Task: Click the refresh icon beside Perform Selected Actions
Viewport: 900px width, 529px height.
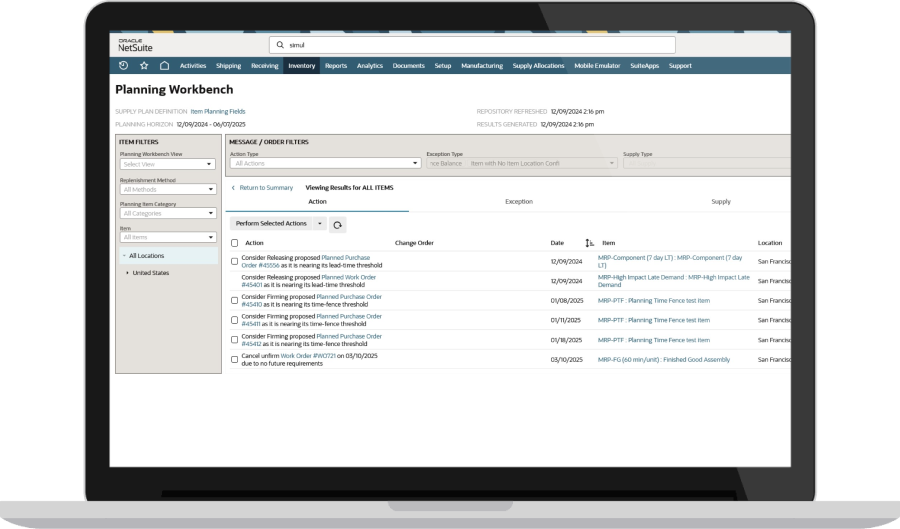Action: coord(337,225)
